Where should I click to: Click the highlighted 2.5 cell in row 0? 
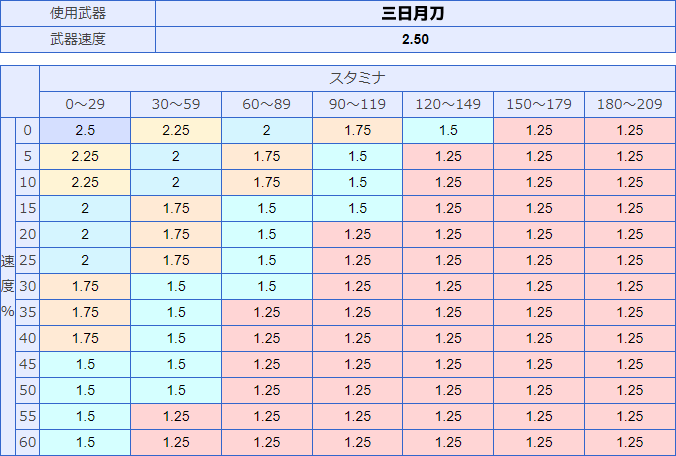click(85, 130)
